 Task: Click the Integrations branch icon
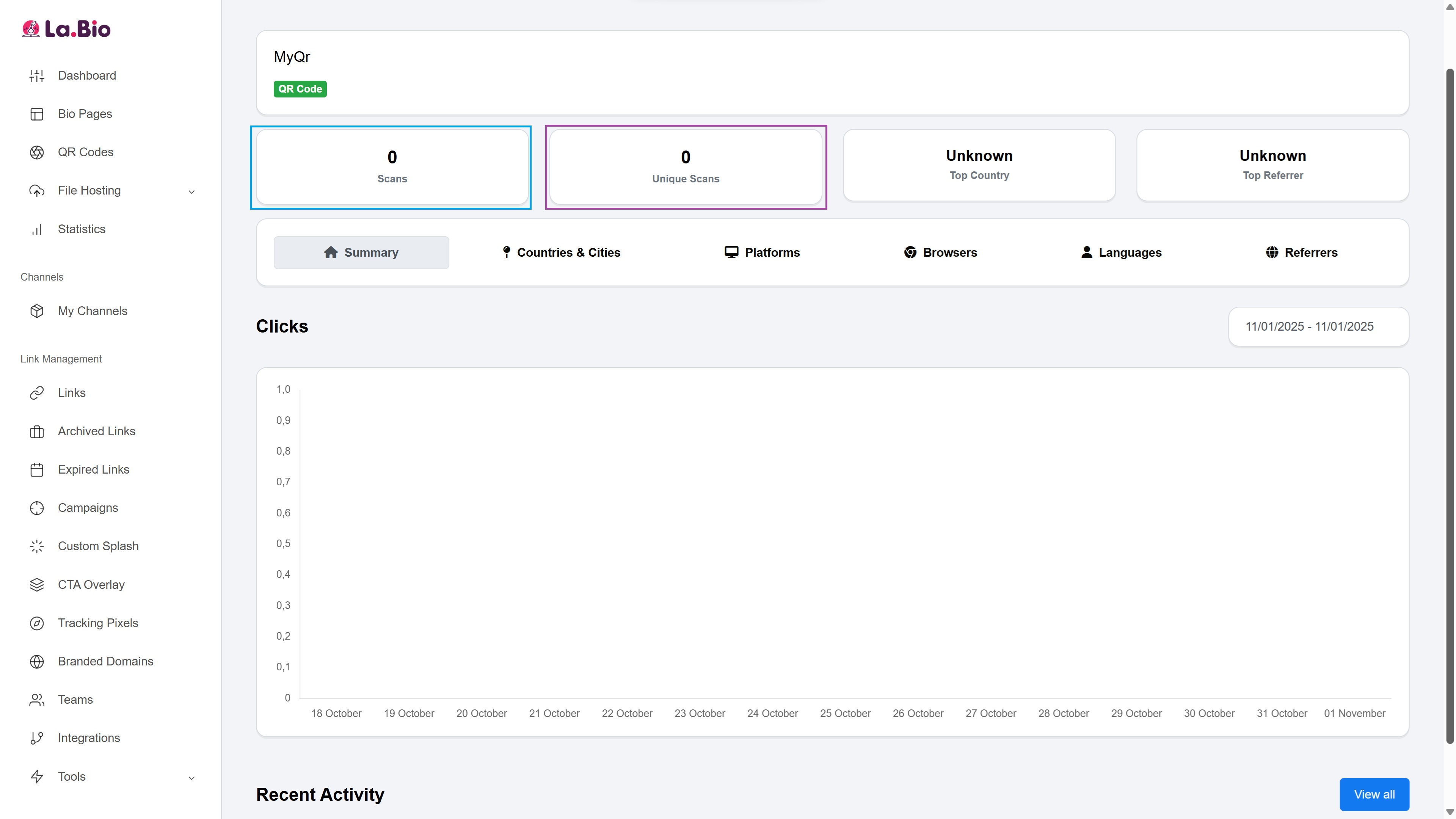(37, 738)
